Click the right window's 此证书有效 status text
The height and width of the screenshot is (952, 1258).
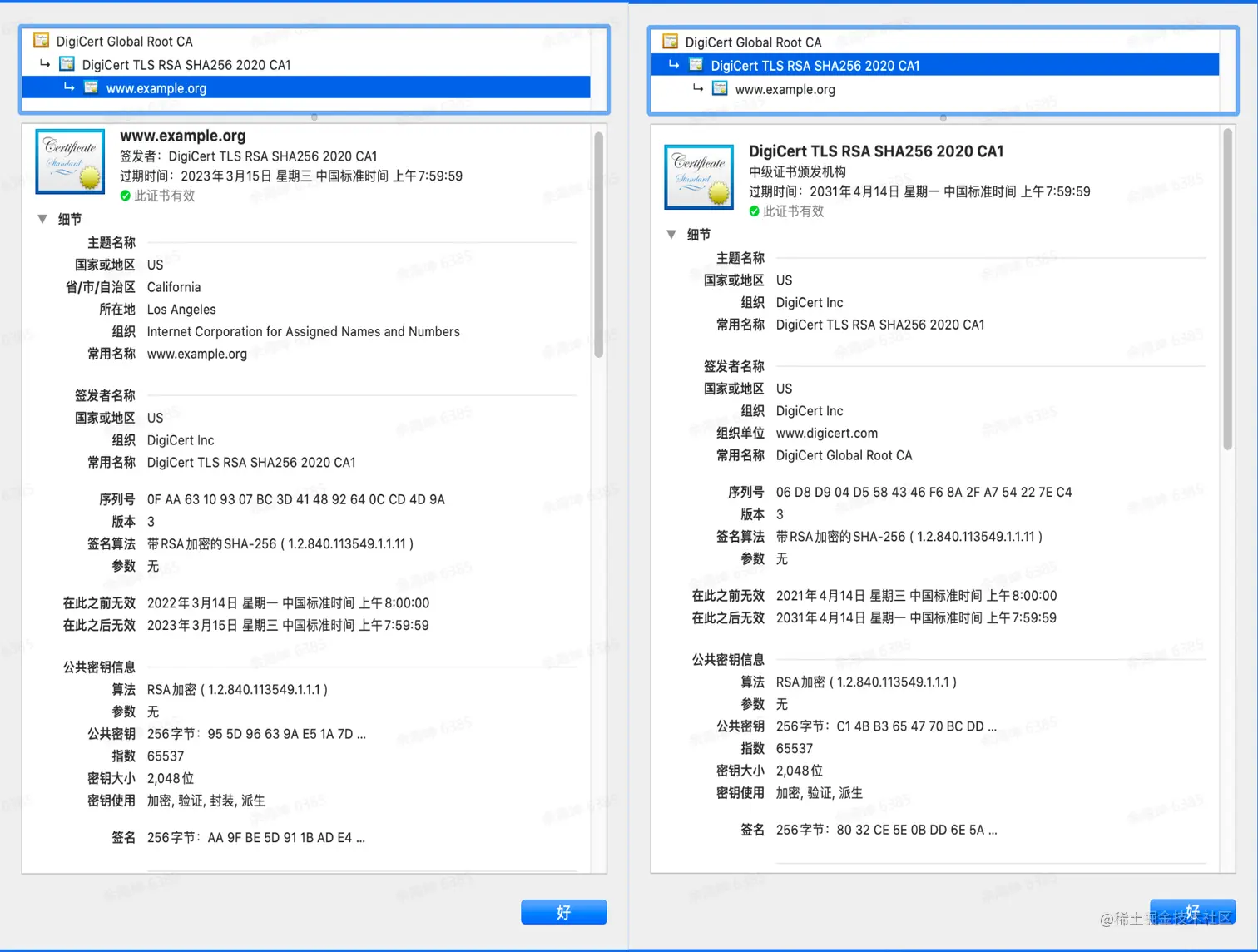794,211
